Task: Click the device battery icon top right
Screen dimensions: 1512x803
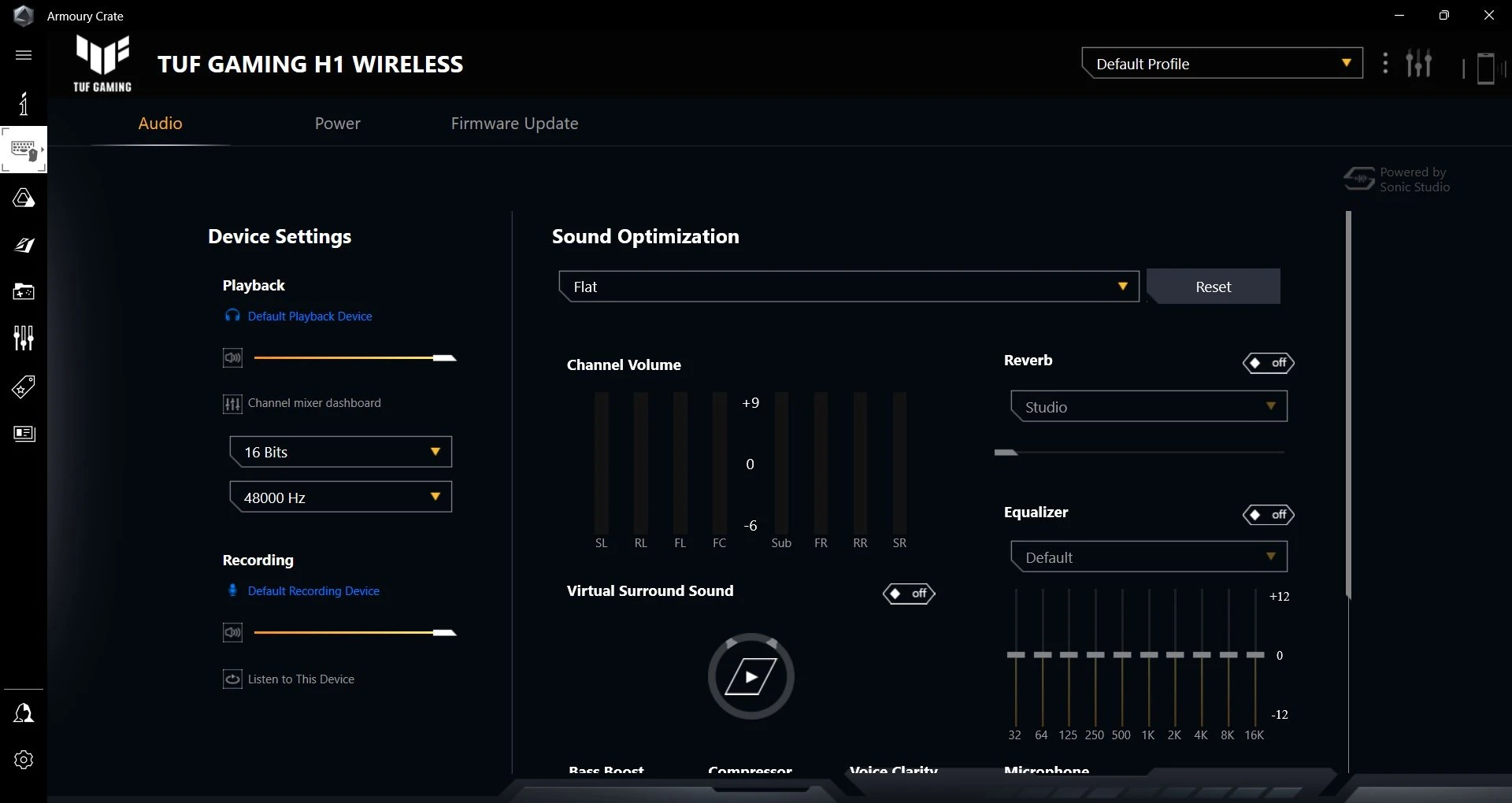Action: pos(1486,68)
